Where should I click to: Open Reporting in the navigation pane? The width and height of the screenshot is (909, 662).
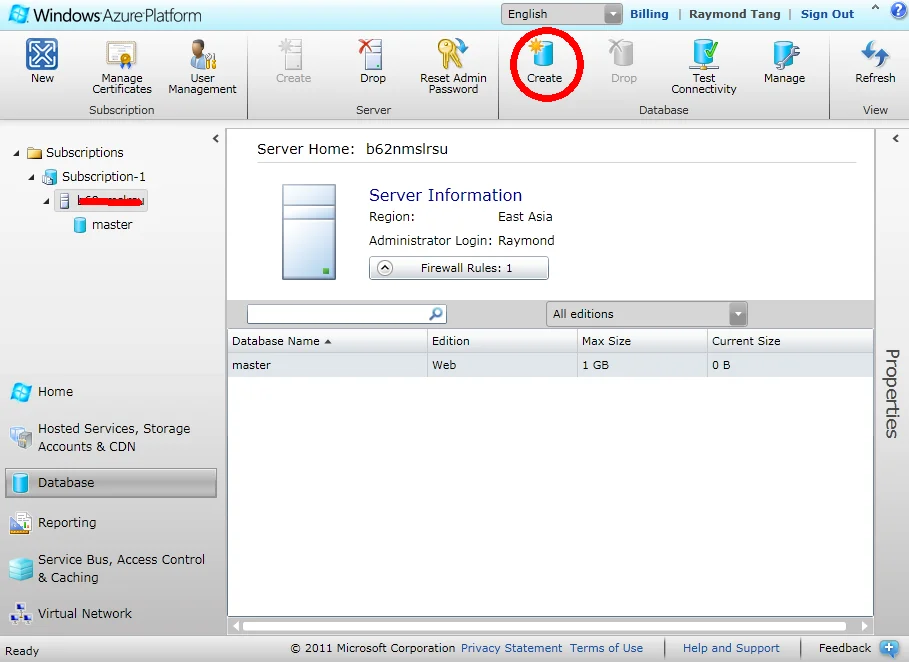click(x=67, y=523)
